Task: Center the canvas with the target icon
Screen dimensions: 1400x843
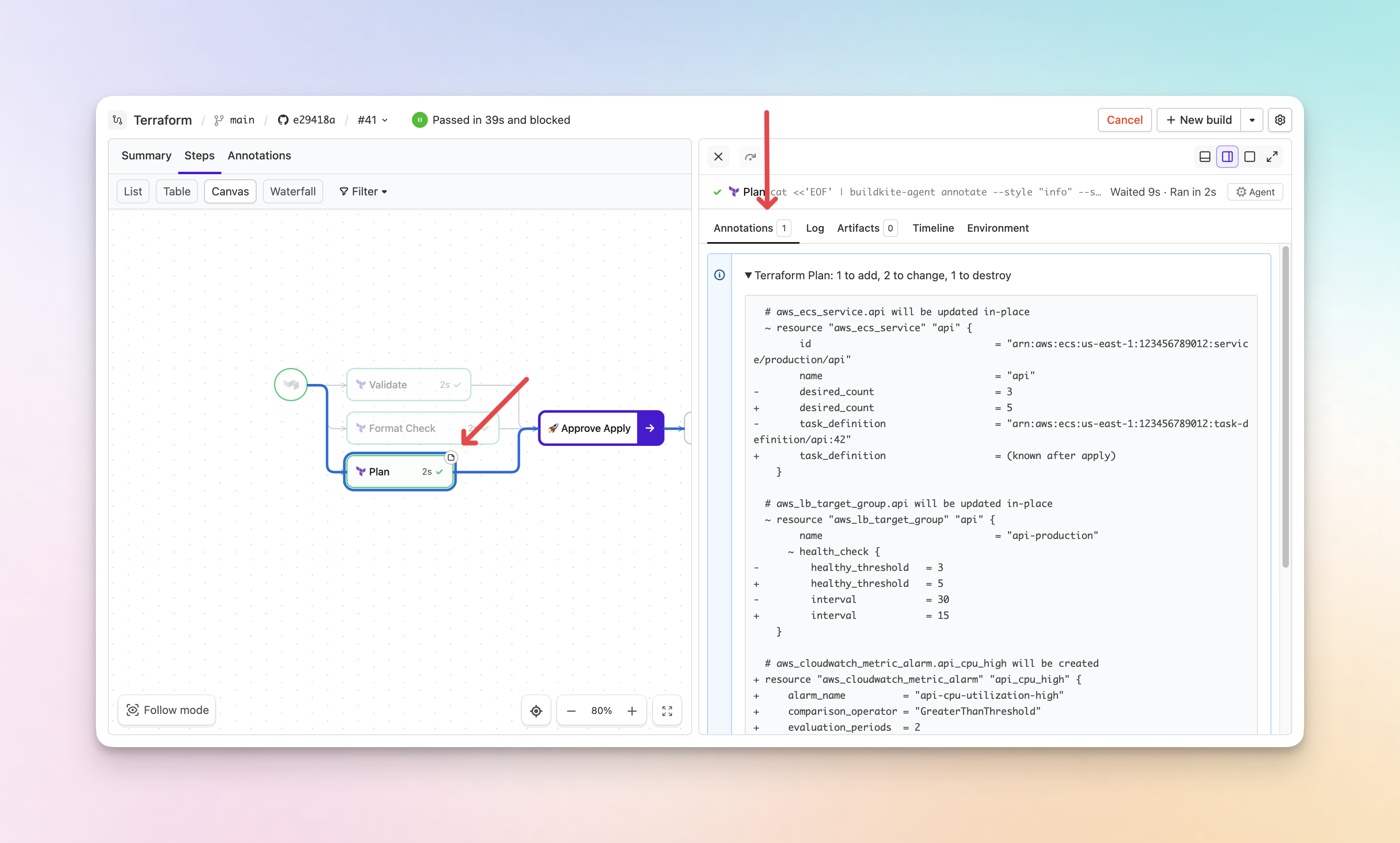Action: click(x=535, y=711)
